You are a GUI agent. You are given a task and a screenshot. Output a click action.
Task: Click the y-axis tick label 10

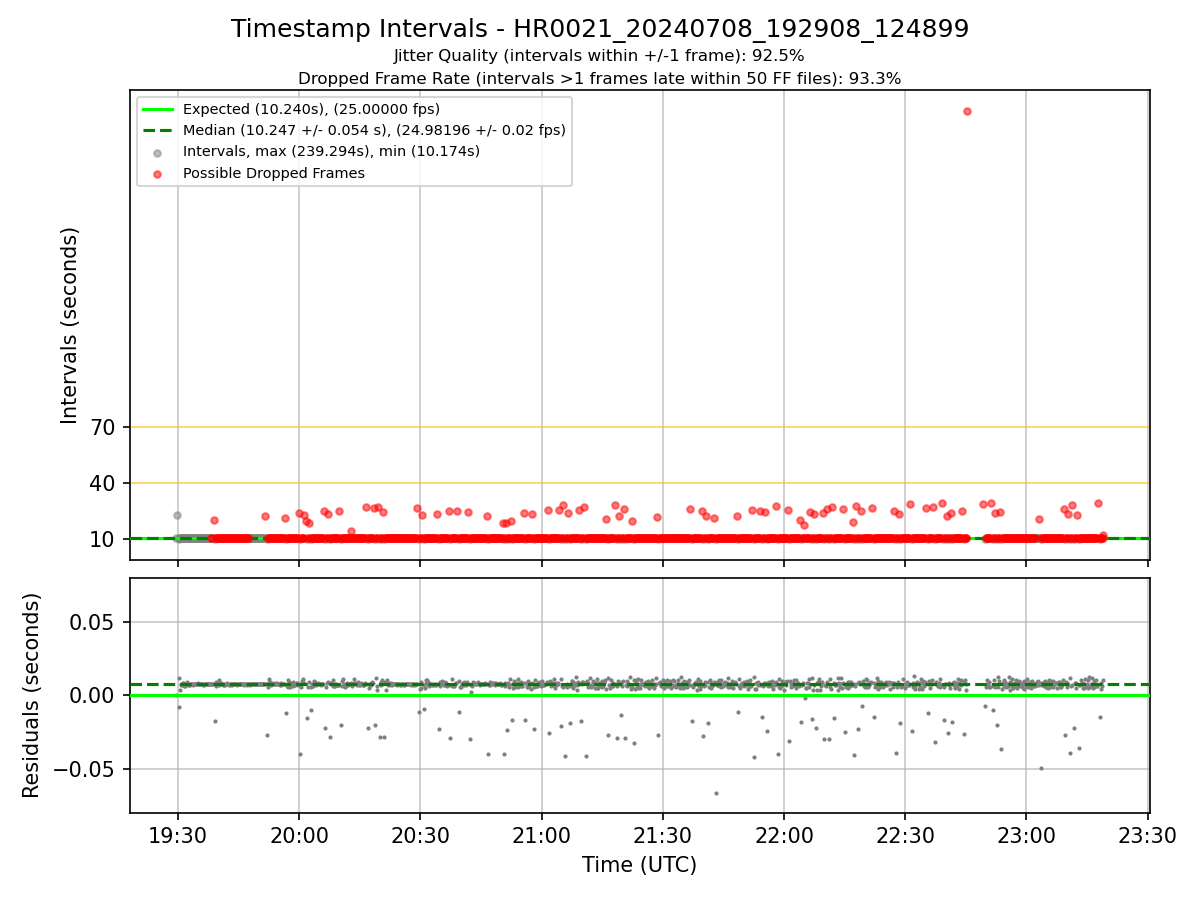pyautogui.click(x=104, y=540)
